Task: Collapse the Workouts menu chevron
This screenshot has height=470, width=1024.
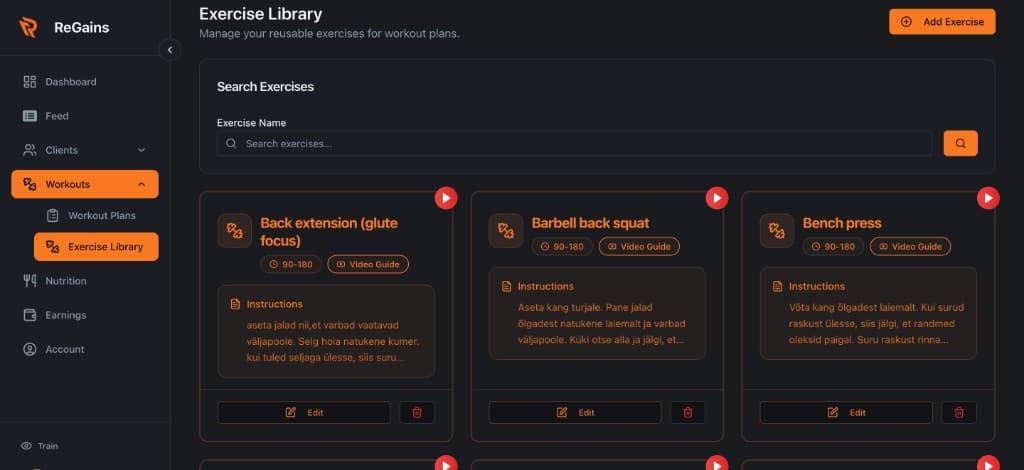Action: point(141,184)
